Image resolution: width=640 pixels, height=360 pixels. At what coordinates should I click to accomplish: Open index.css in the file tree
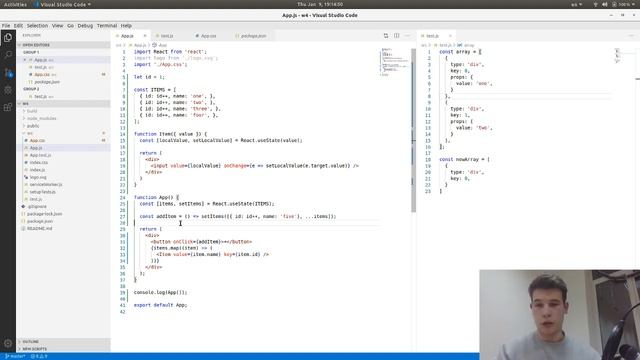click(63, 162)
